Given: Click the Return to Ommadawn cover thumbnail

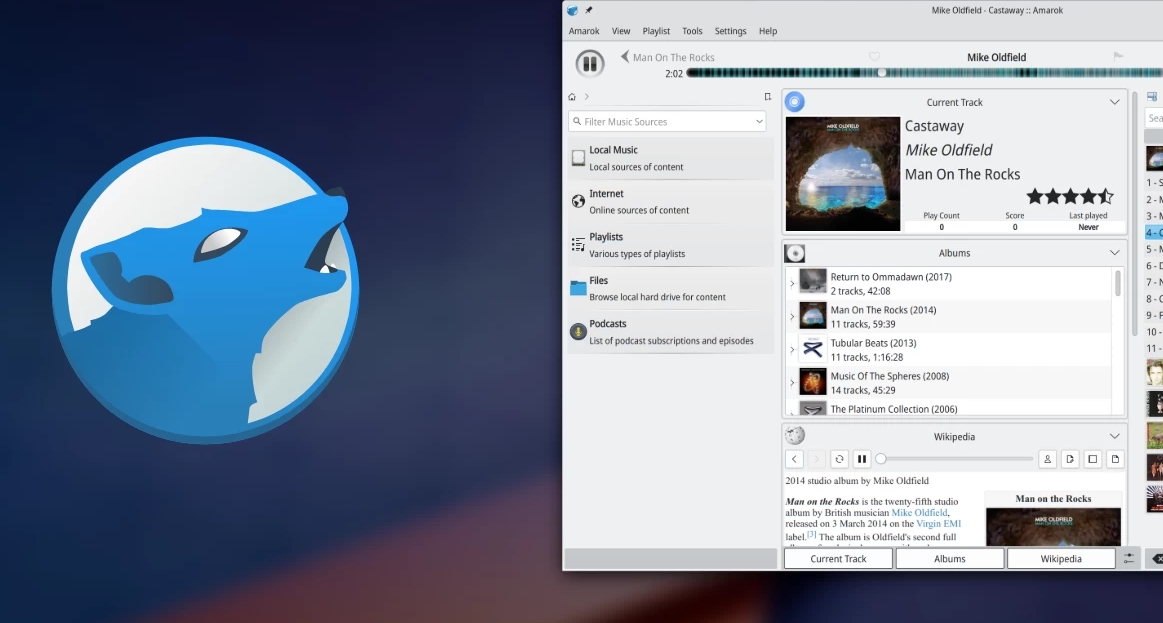Looking at the screenshot, I should tap(813, 283).
